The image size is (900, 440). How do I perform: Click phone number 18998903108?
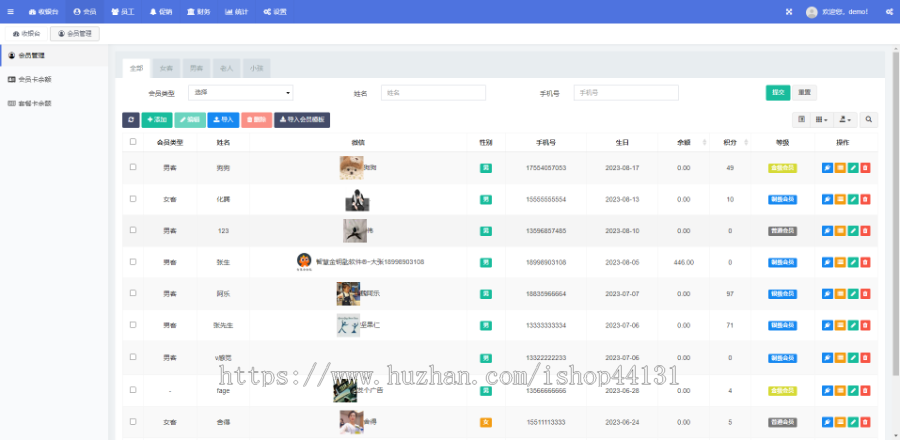[x=546, y=262]
